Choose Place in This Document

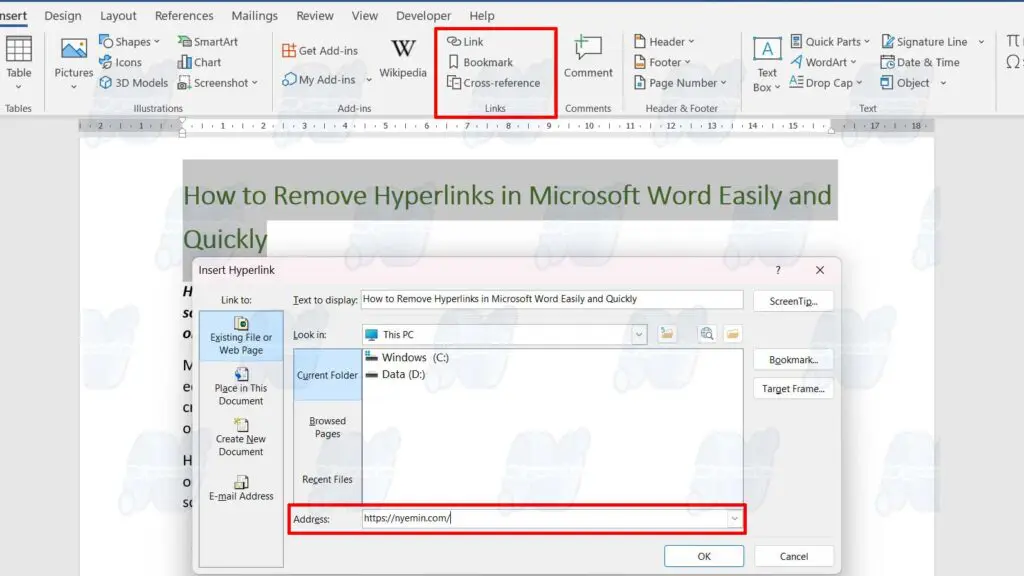coord(241,387)
